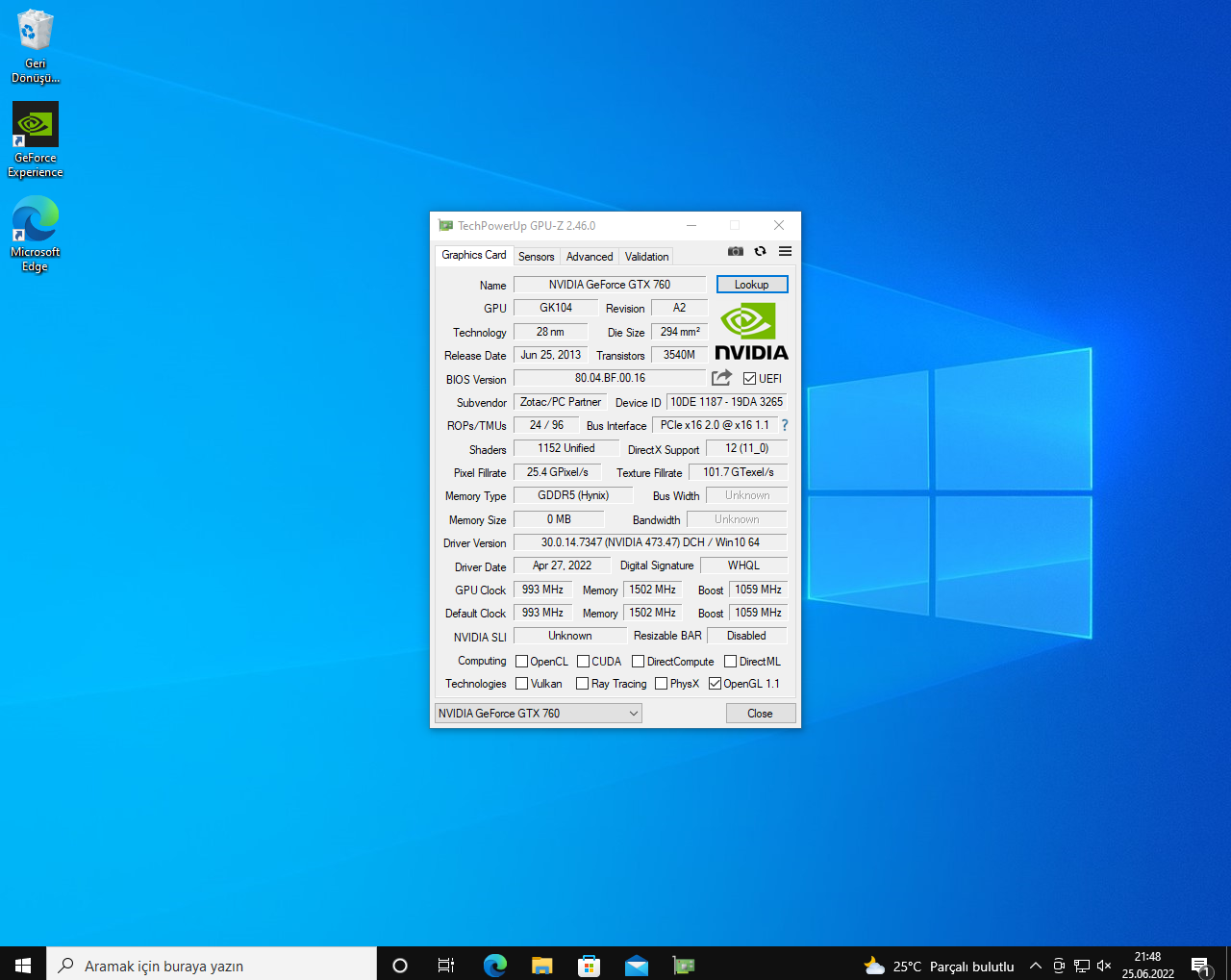Toggle the UEFI checkbox
This screenshot has width=1231, height=980.
click(749, 379)
